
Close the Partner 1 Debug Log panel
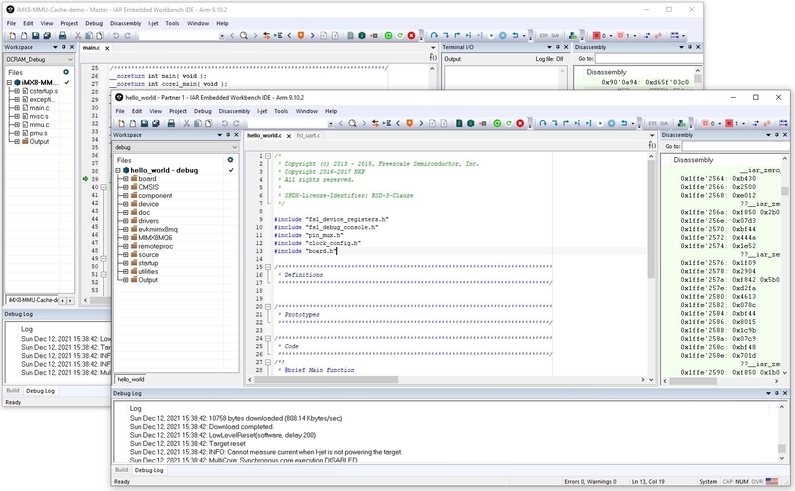tap(785, 393)
